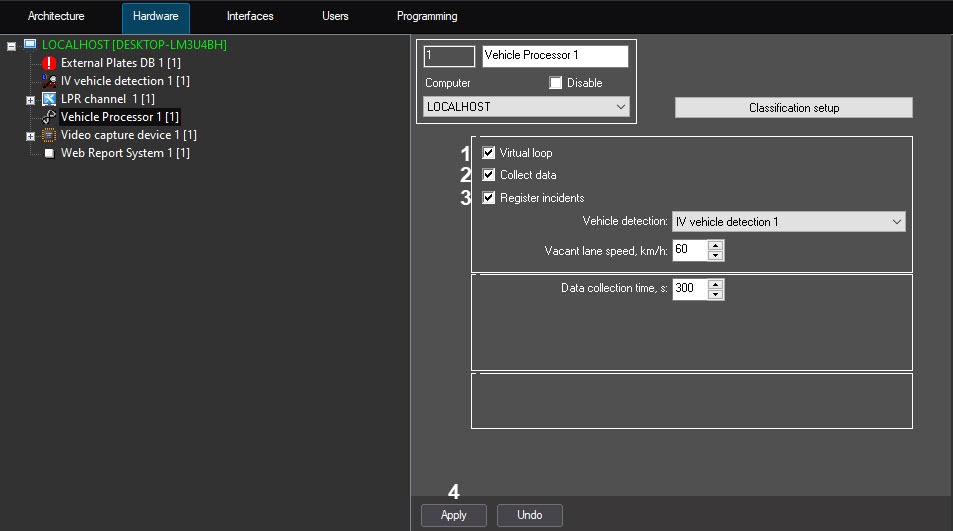Click the Web Report System 1 icon
Viewport: 953px width, 531px height.
click(49, 153)
